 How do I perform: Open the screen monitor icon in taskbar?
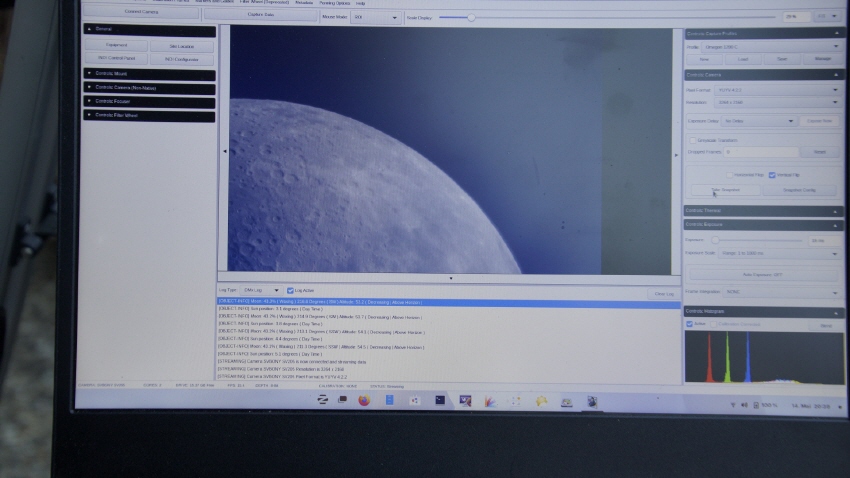pos(465,401)
